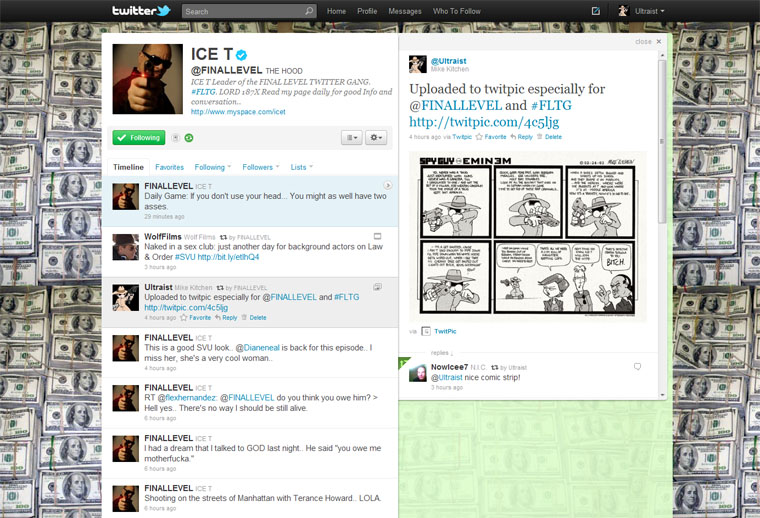Click the arrow icon on Daily Game tweet
This screenshot has height=518, width=760.
tap(387, 186)
